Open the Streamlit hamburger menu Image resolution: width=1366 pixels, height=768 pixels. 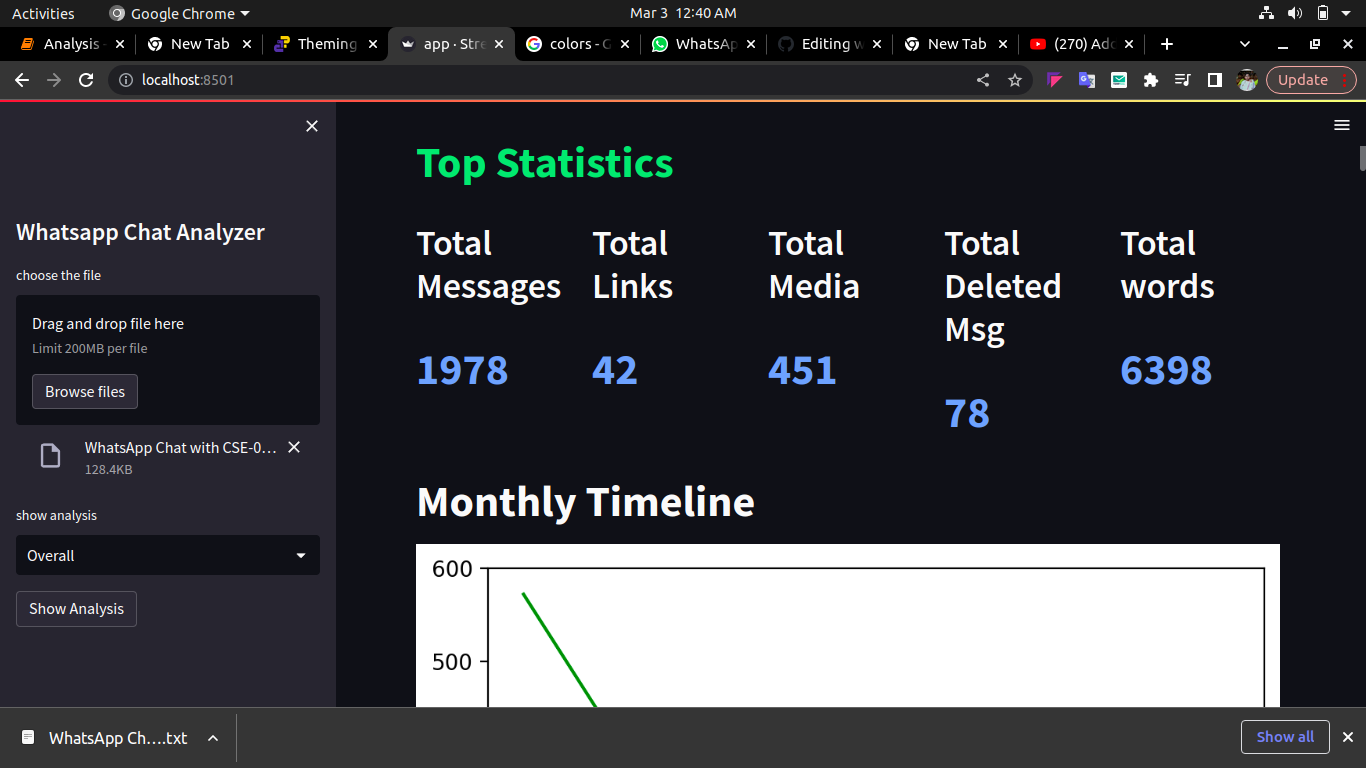[x=1341, y=125]
